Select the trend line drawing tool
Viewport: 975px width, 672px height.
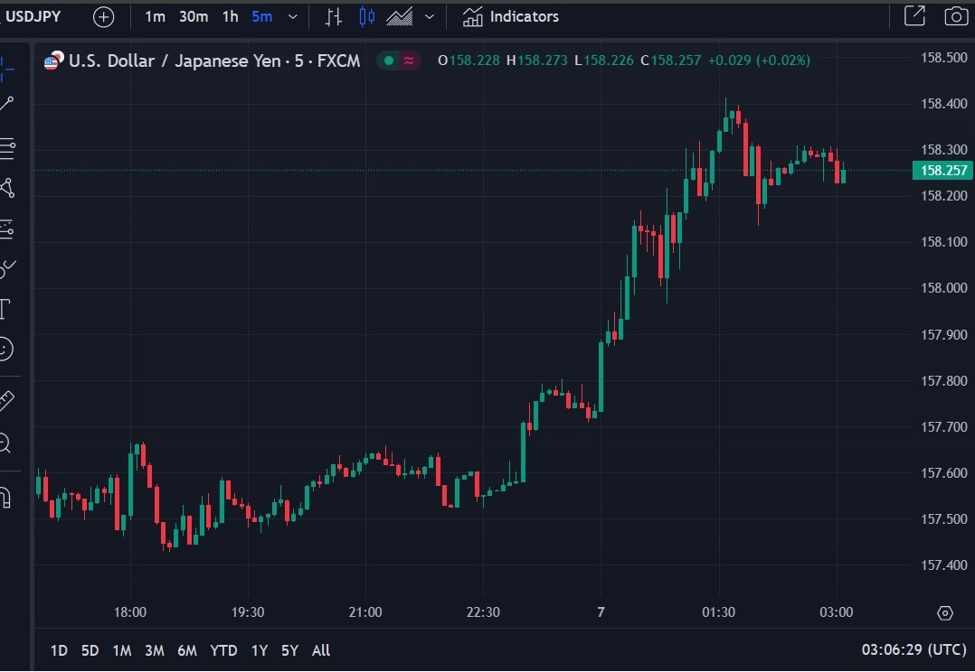(x=7, y=104)
